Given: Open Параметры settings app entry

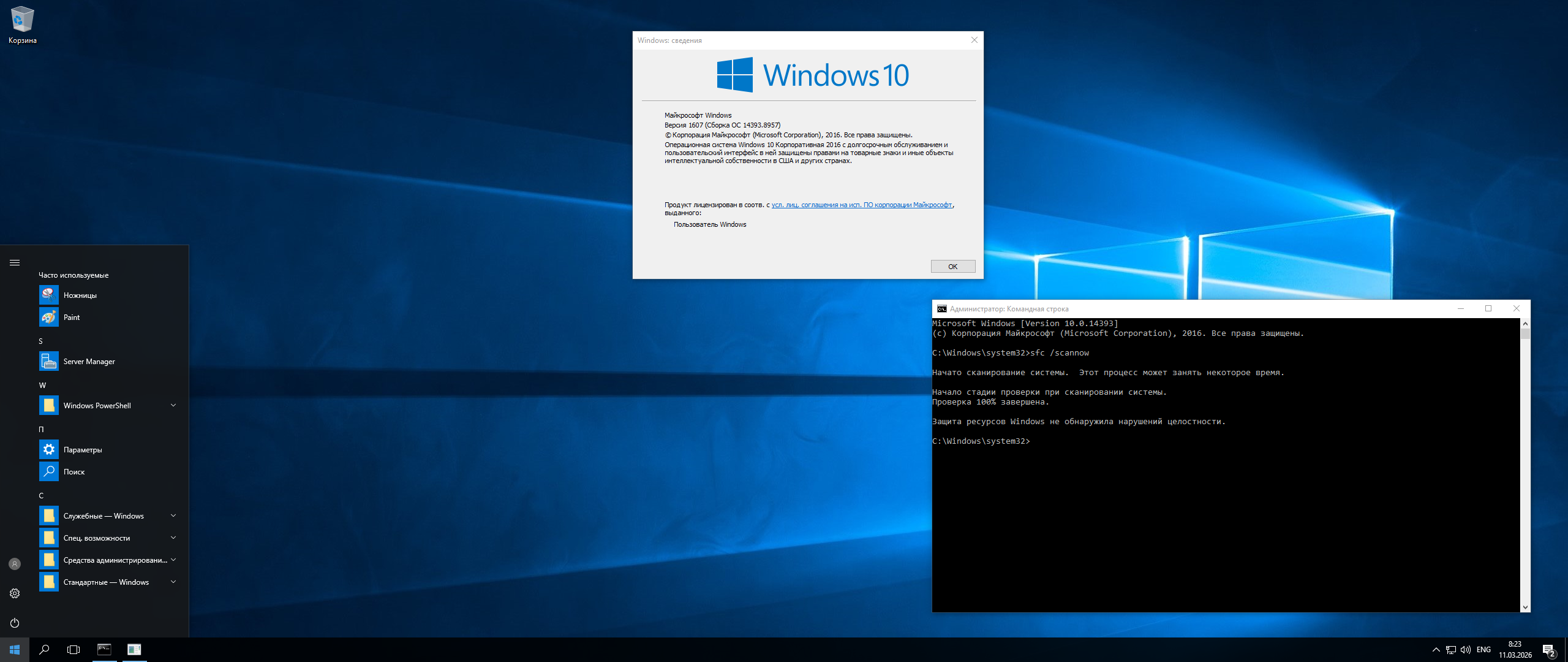Looking at the screenshot, I should pos(83,450).
